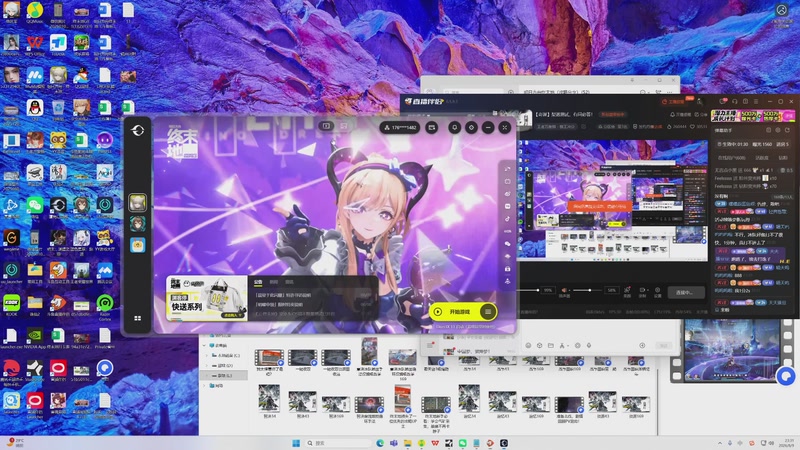The width and height of the screenshot is (800, 450).
Task: Open the Douyin note icon in launcher social strip
Action: pos(508,219)
